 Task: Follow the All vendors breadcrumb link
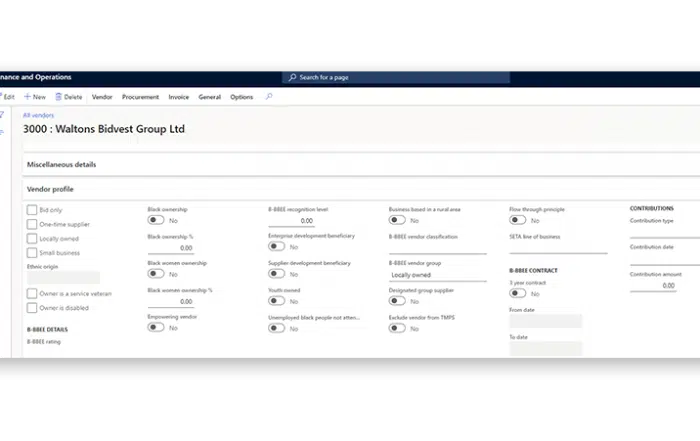38,115
